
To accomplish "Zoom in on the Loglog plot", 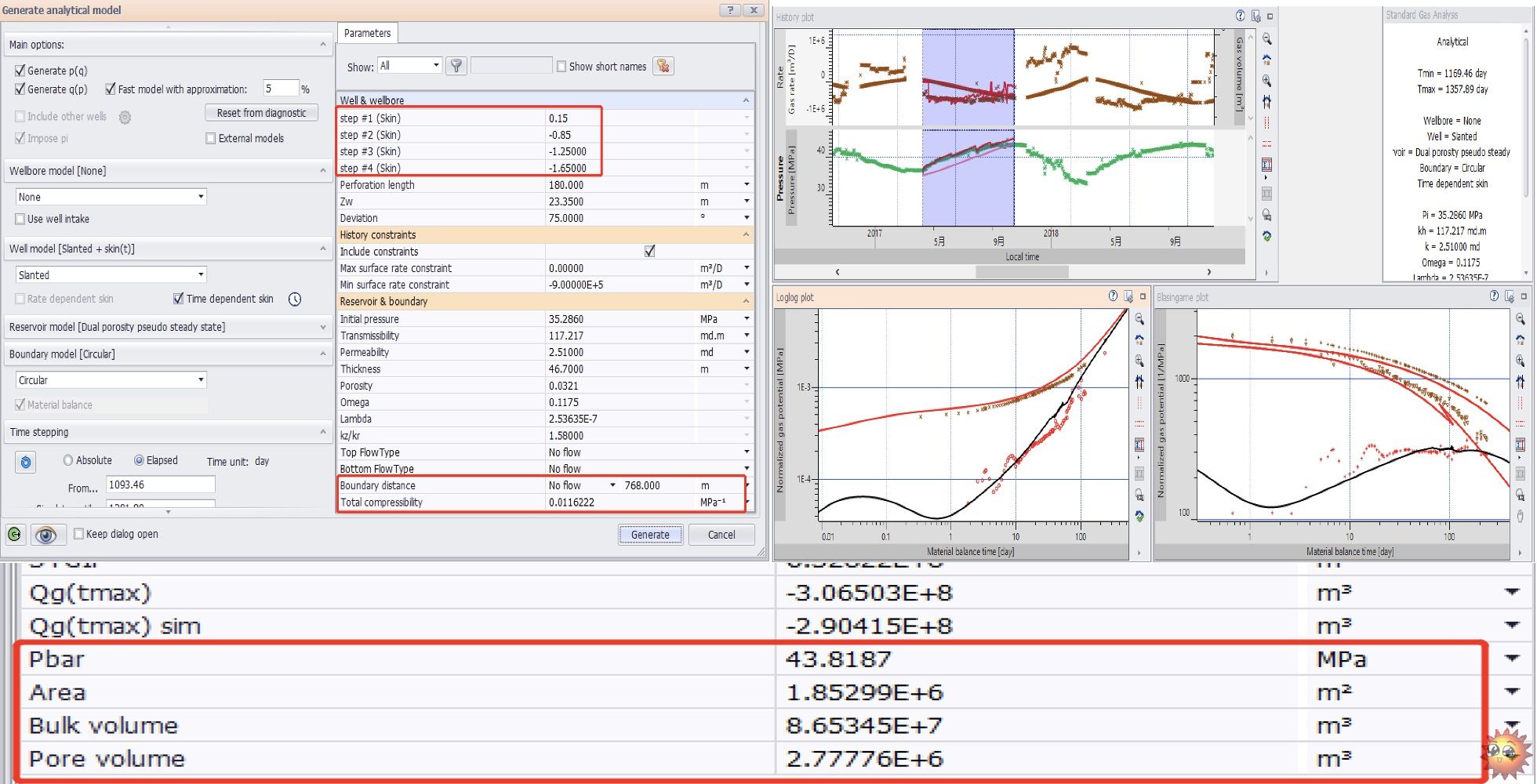I will click(x=1139, y=361).
